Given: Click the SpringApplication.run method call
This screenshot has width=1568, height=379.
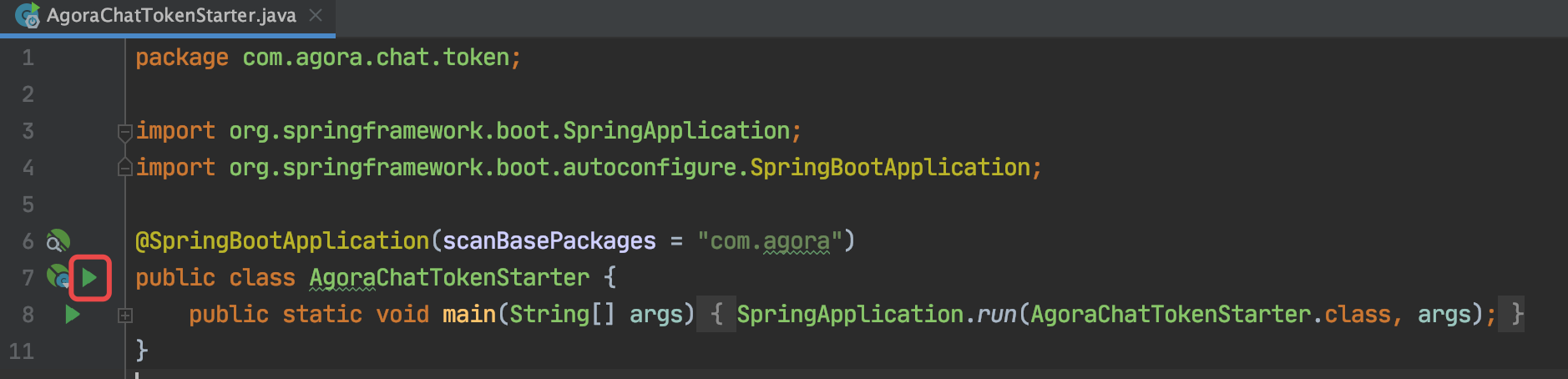Looking at the screenshot, I should pos(877,314).
